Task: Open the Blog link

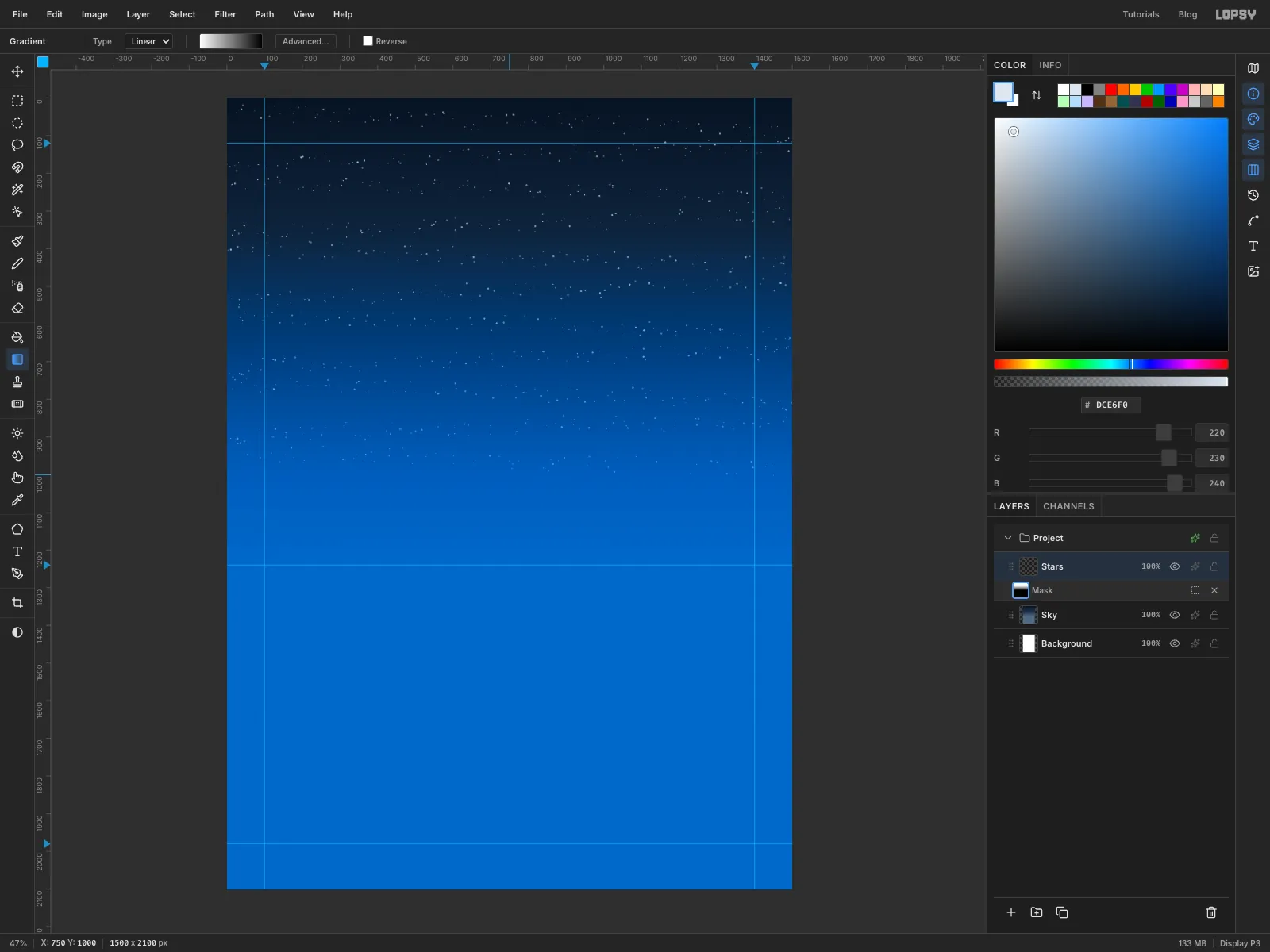Action: coord(1187,14)
